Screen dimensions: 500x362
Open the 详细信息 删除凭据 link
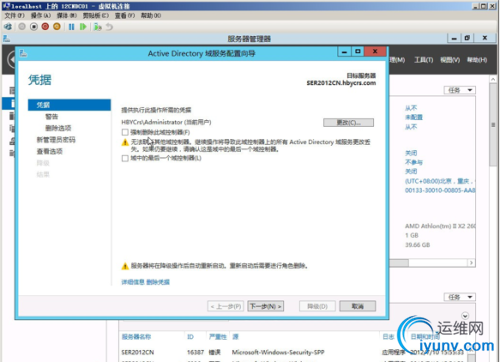145,282
